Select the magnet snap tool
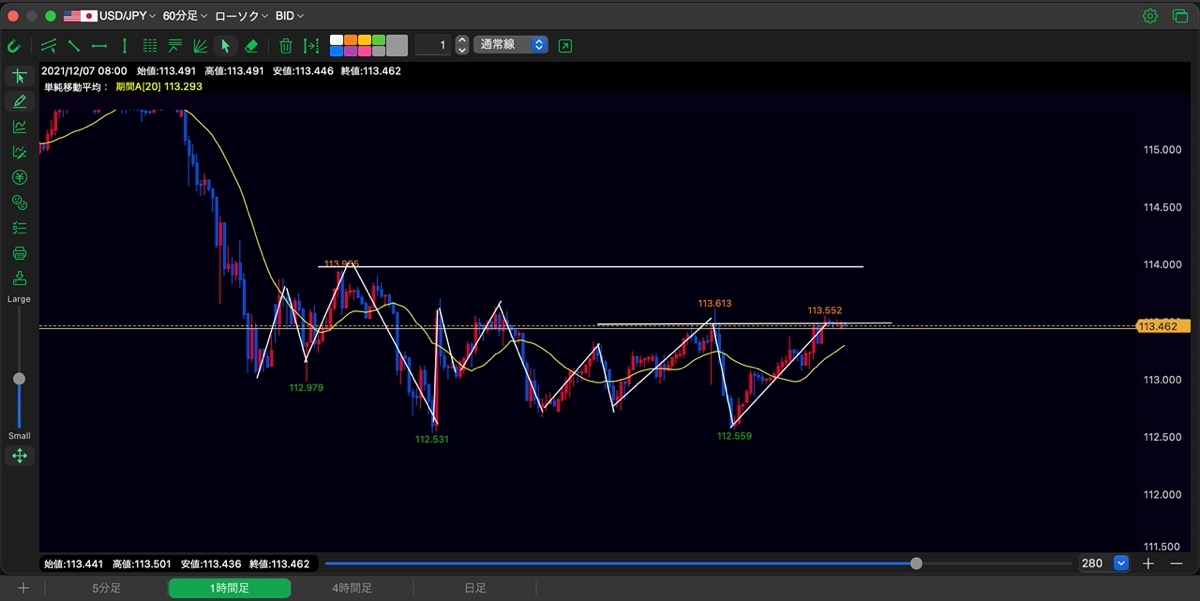 click(14, 45)
